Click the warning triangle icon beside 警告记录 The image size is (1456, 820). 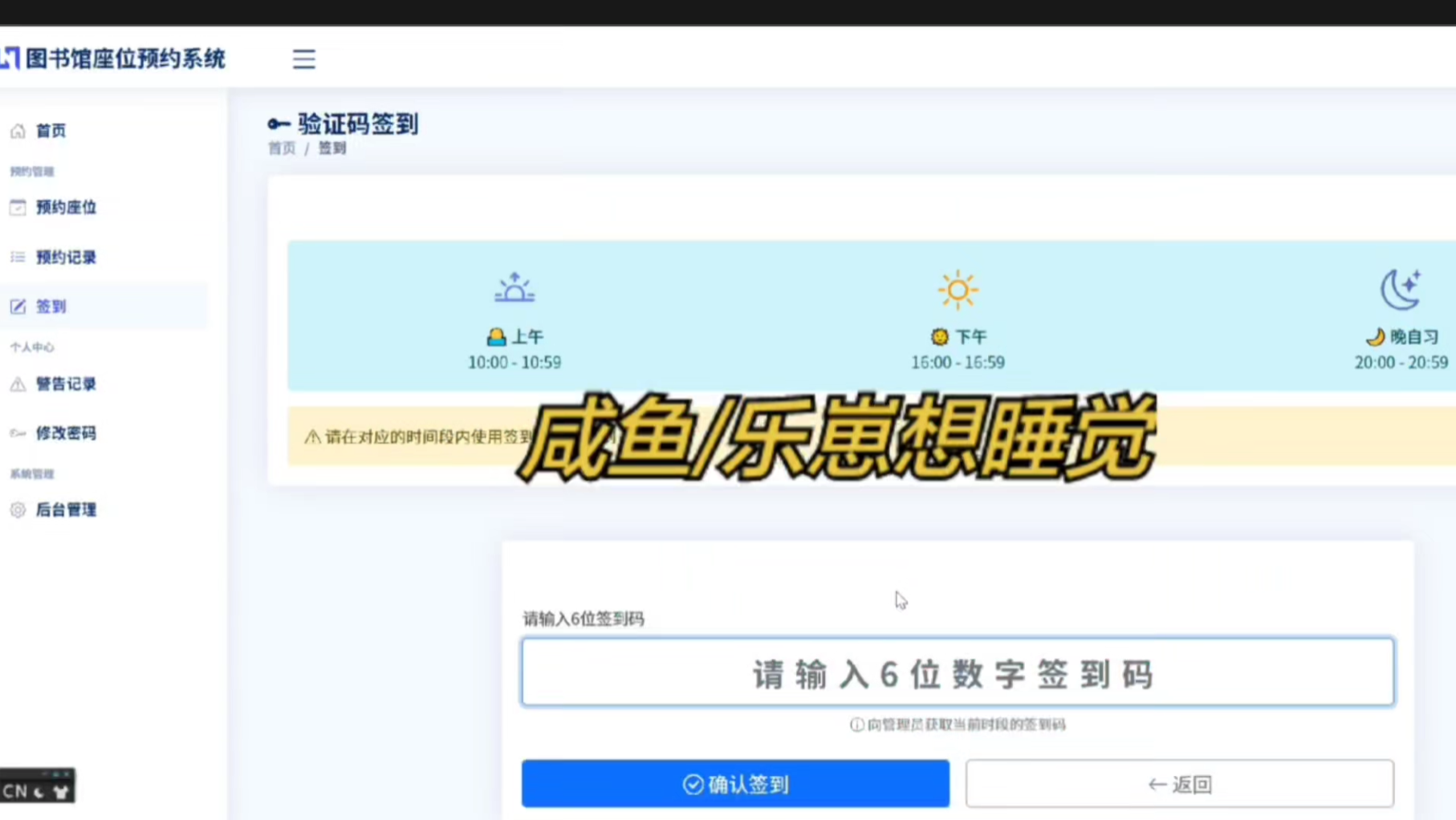tap(18, 384)
